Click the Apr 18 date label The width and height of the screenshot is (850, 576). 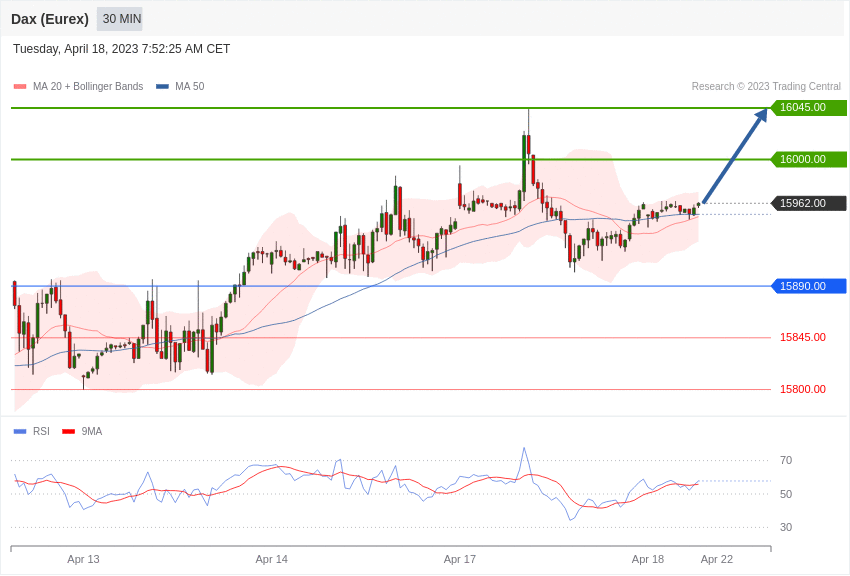(648, 559)
